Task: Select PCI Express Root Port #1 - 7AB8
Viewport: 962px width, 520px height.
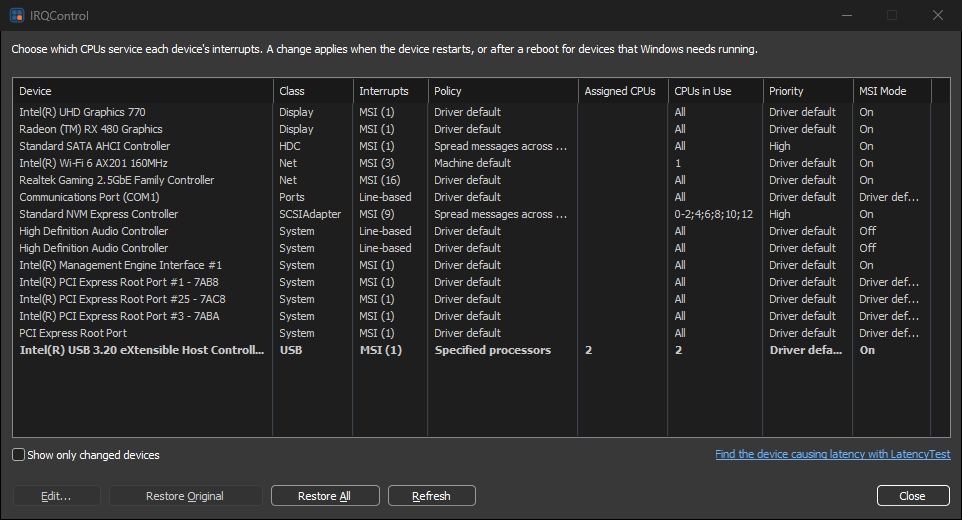Action: [x=471, y=282]
